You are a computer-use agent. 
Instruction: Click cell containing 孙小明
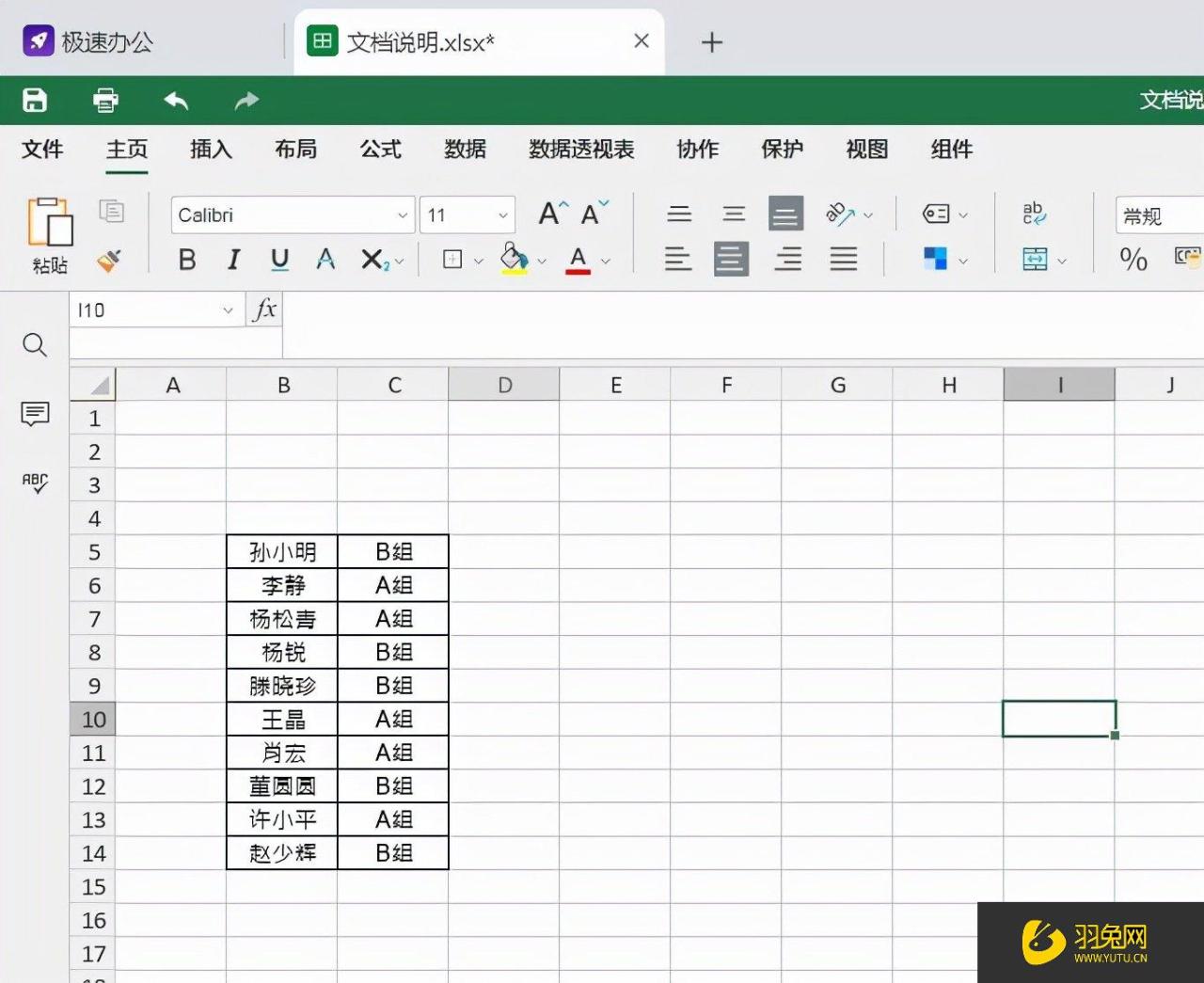(282, 552)
